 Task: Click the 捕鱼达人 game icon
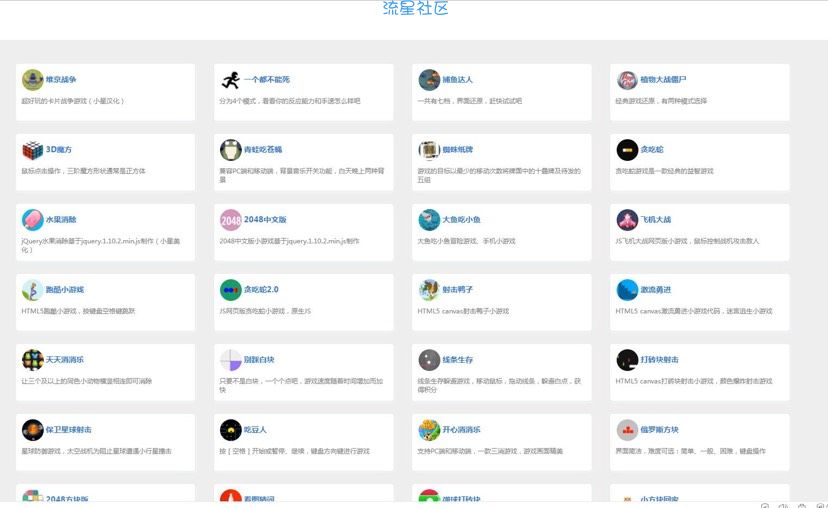(x=429, y=80)
